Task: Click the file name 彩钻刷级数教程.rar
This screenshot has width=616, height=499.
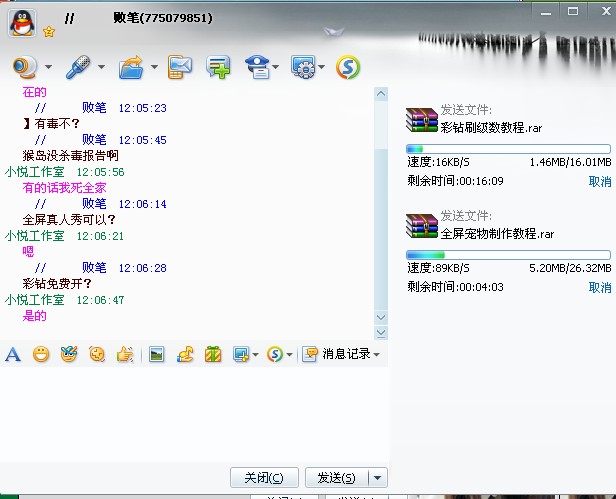Action: click(491, 128)
